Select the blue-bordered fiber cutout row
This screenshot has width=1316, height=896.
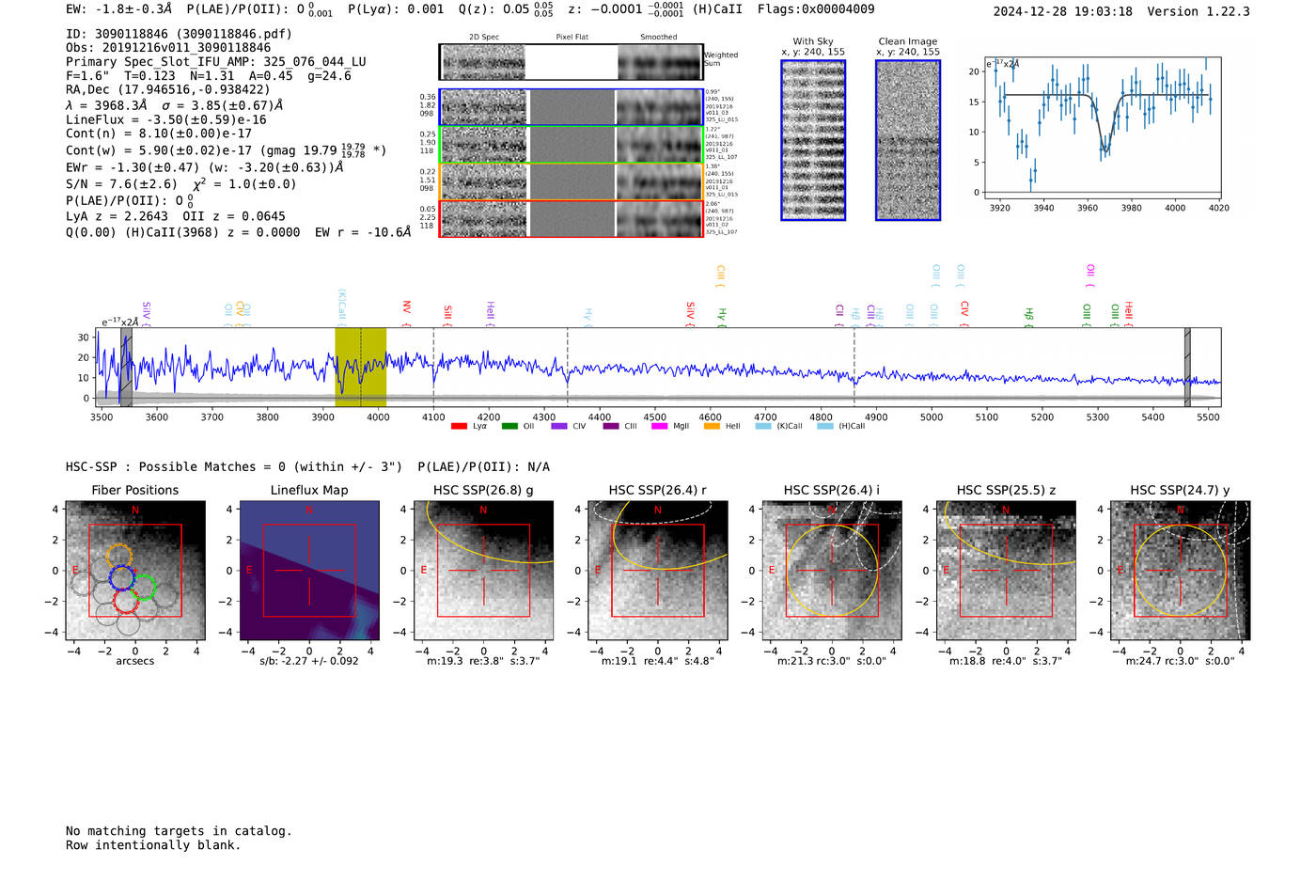(571, 107)
